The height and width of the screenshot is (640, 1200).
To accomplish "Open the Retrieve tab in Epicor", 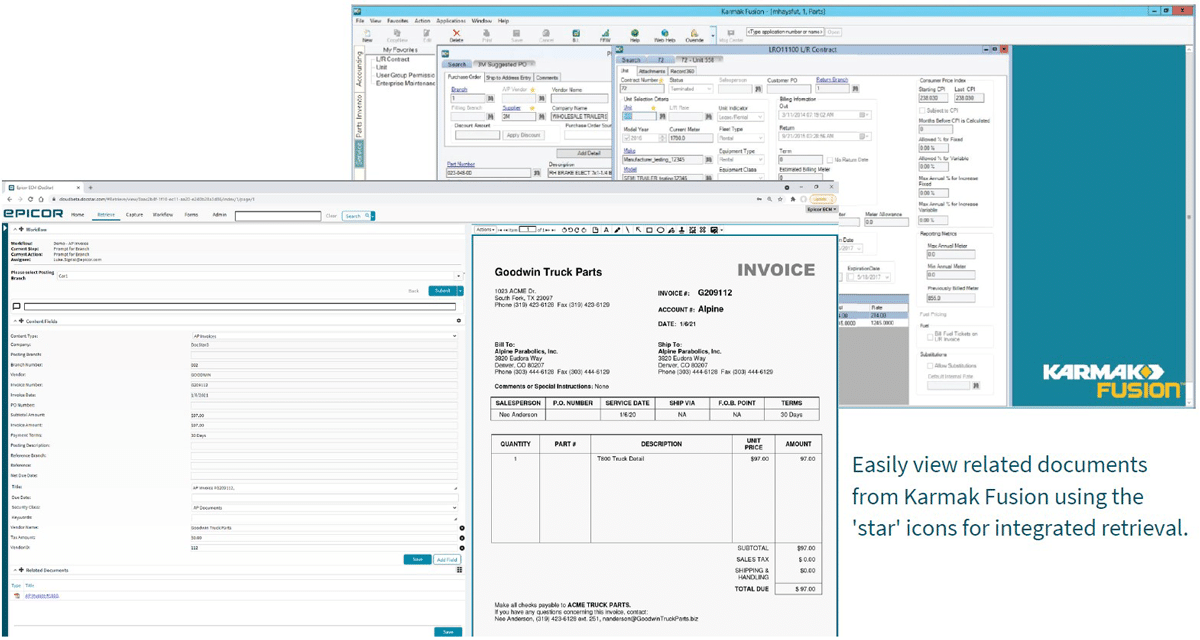I will point(106,215).
